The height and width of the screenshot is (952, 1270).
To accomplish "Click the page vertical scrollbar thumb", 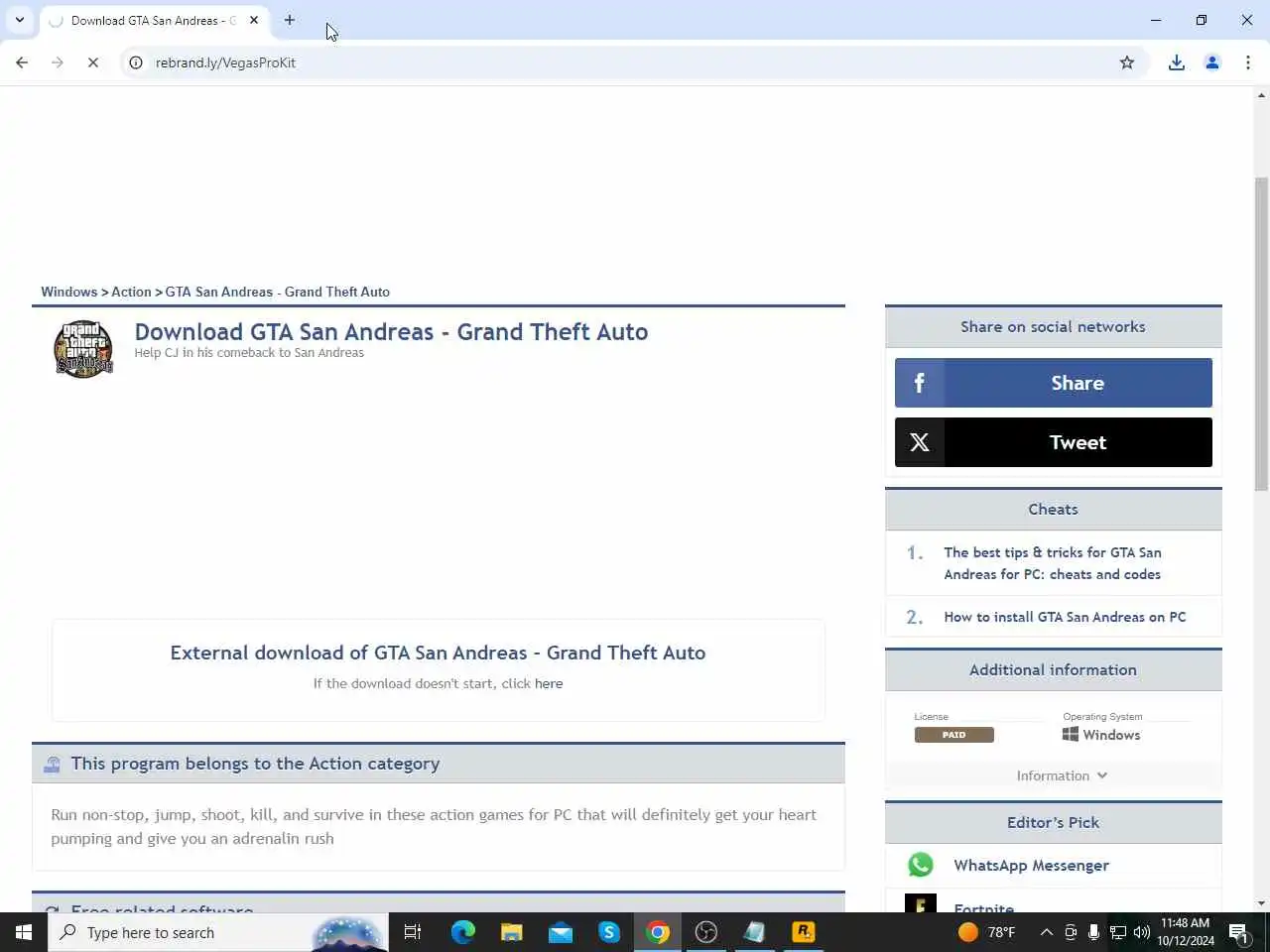I will pyautogui.click(x=1261, y=333).
